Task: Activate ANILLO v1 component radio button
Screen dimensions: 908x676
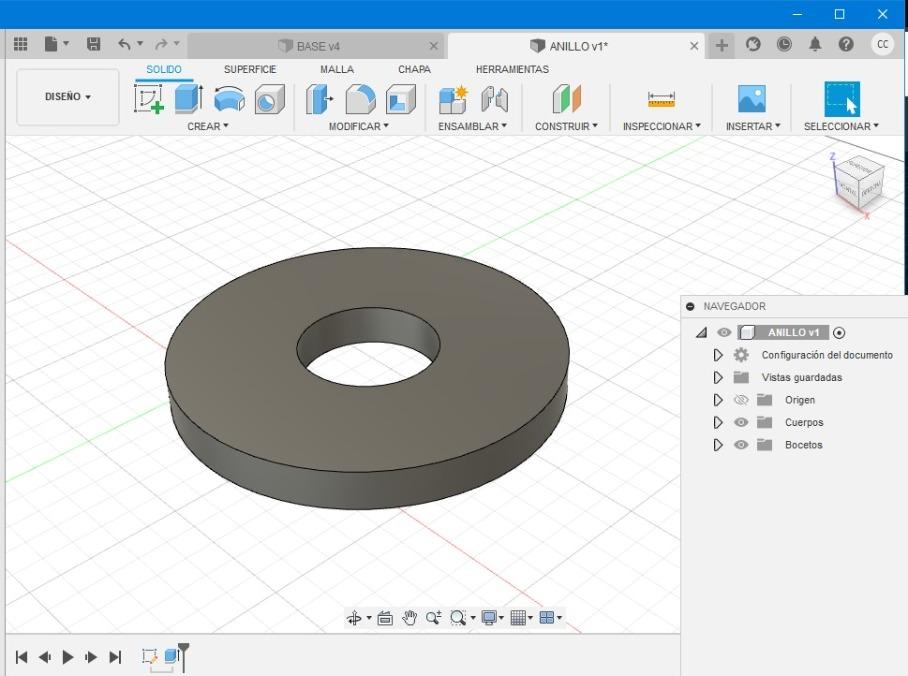Action: point(839,332)
